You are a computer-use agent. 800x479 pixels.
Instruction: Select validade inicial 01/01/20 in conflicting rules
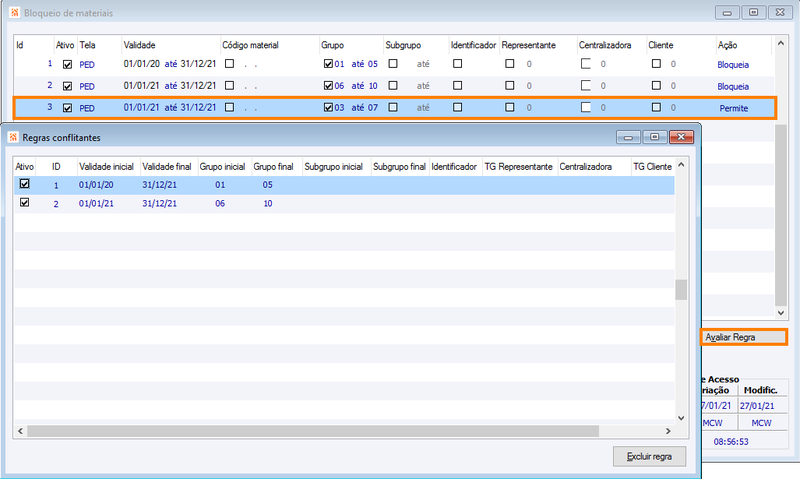point(96,185)
